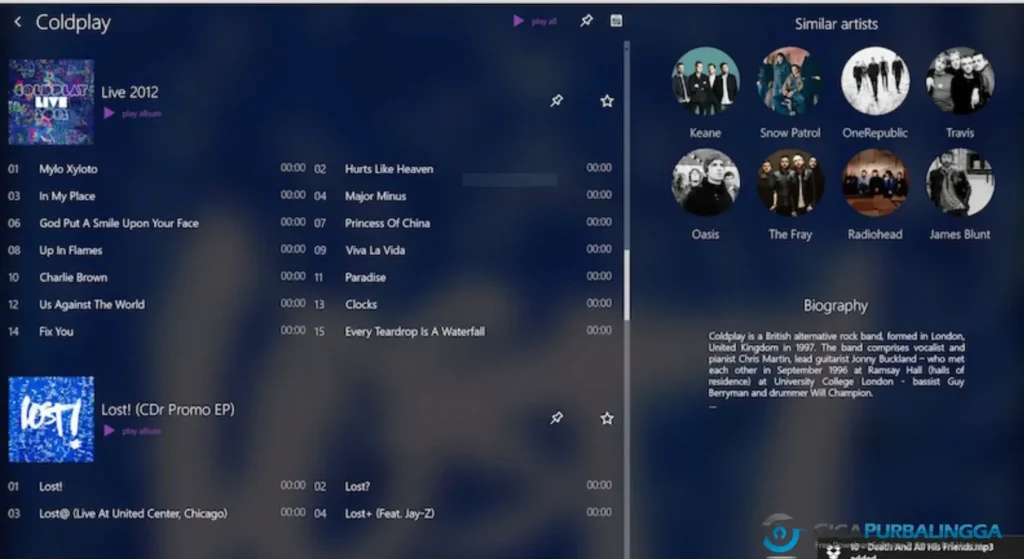Image resolution: width=1024 pixels, height=559 pixels.
Task: Select the track Lost+ (Feat. Jay-Z)
Action: coord(390,514)
